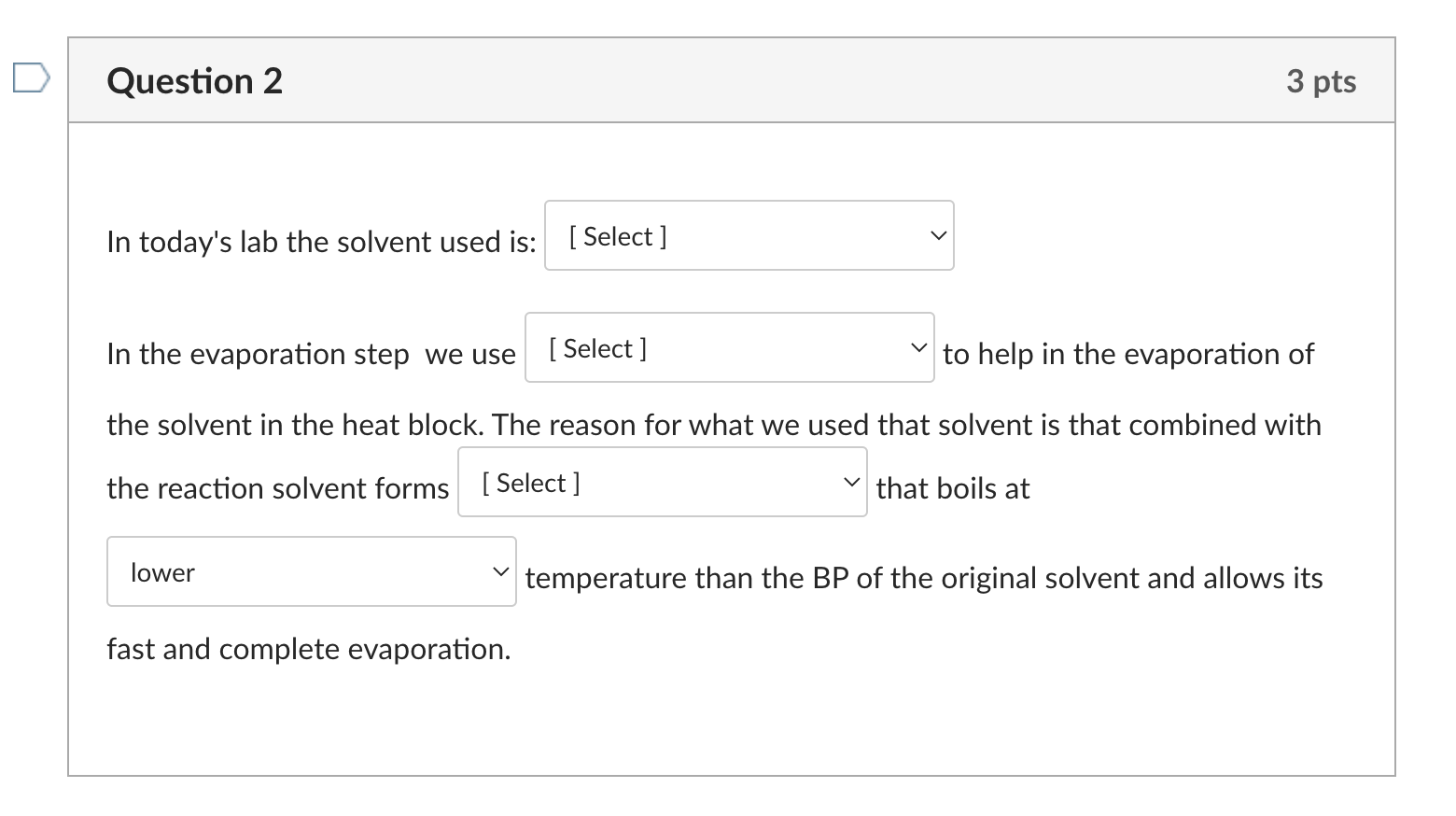Viewport: 1456px width, 816px height.
Task: Click the sentence starting 'the solvent in the heat block'
Action: click(x=714, y=425)
